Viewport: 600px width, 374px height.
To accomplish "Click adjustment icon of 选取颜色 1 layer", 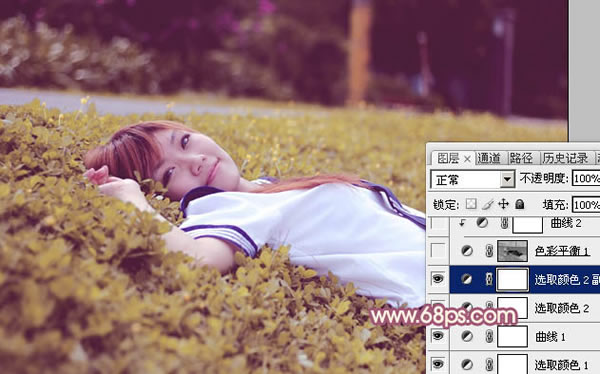I will [466, 364].
